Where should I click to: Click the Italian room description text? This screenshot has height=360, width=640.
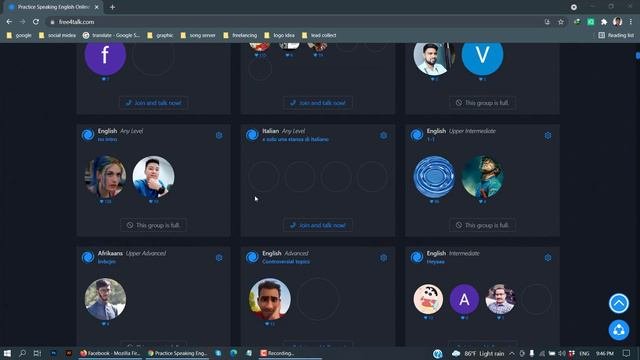295,139
